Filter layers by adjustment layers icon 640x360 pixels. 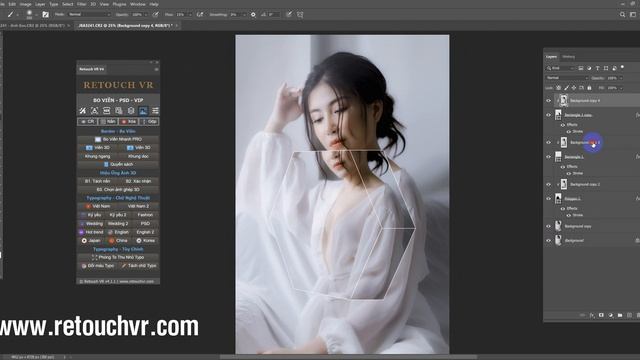point(589,68)
